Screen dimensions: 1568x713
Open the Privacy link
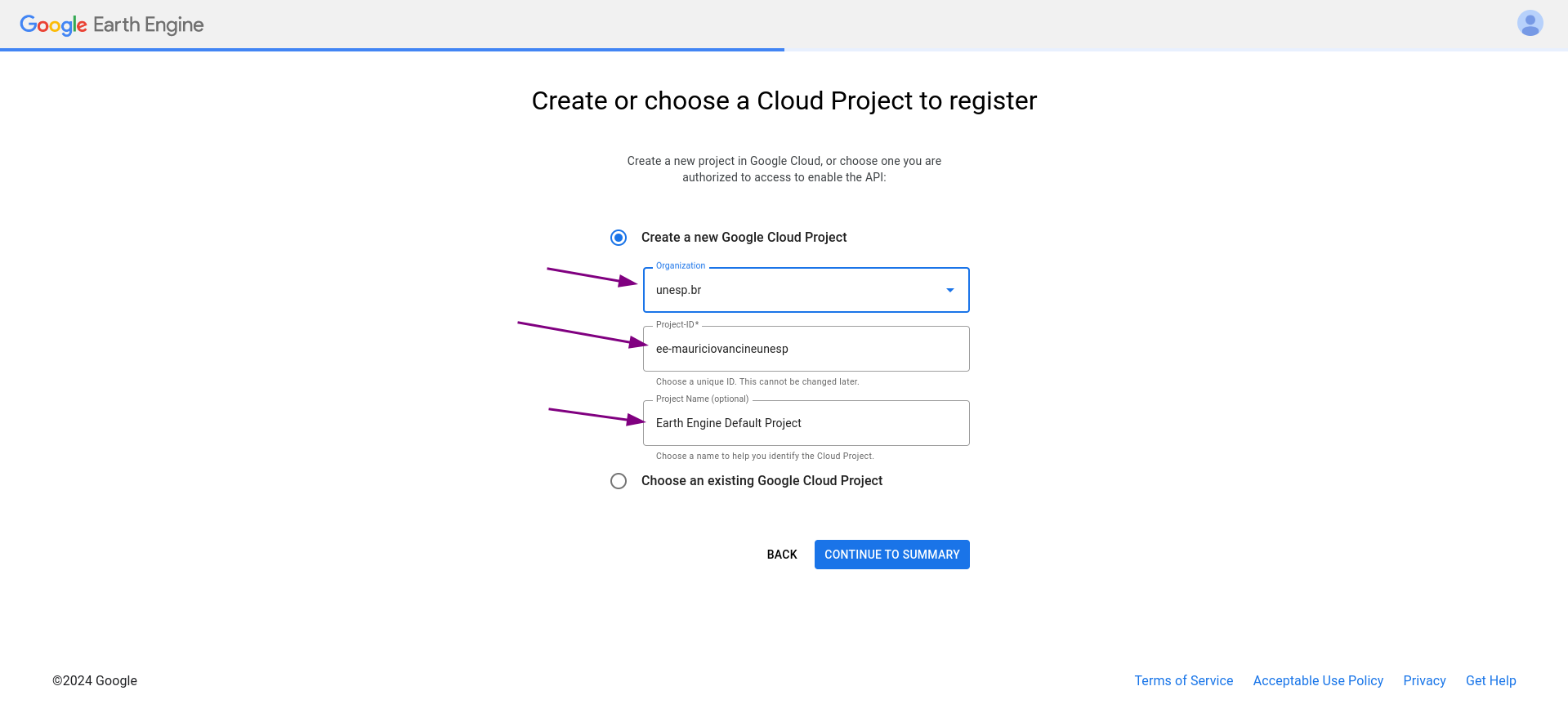[1424, 680]
